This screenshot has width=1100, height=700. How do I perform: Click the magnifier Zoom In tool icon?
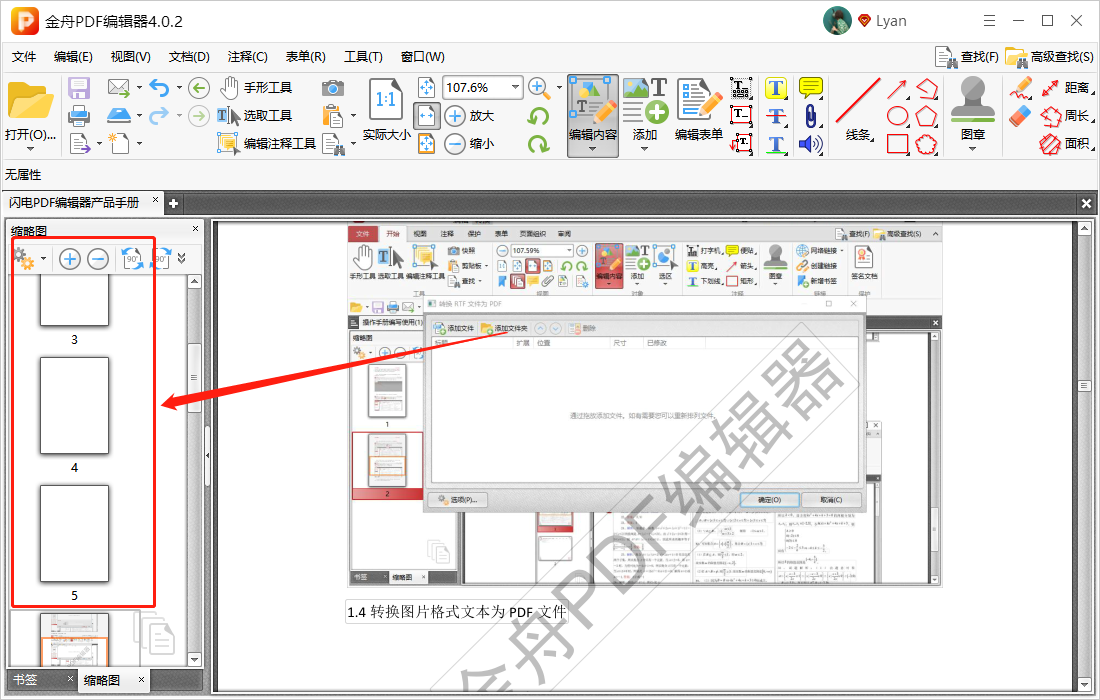(539, 88)
